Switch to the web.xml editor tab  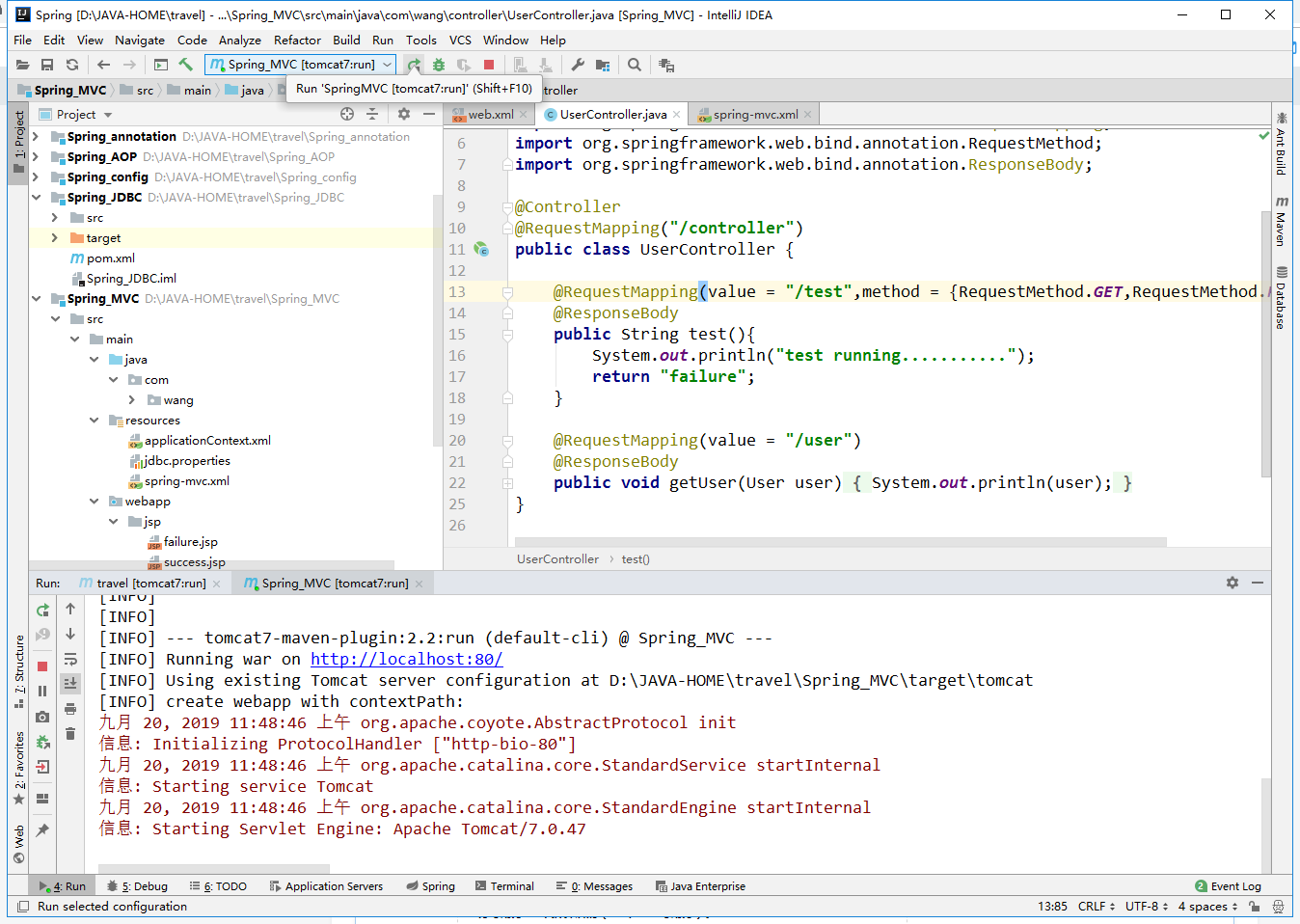[491, 114]
